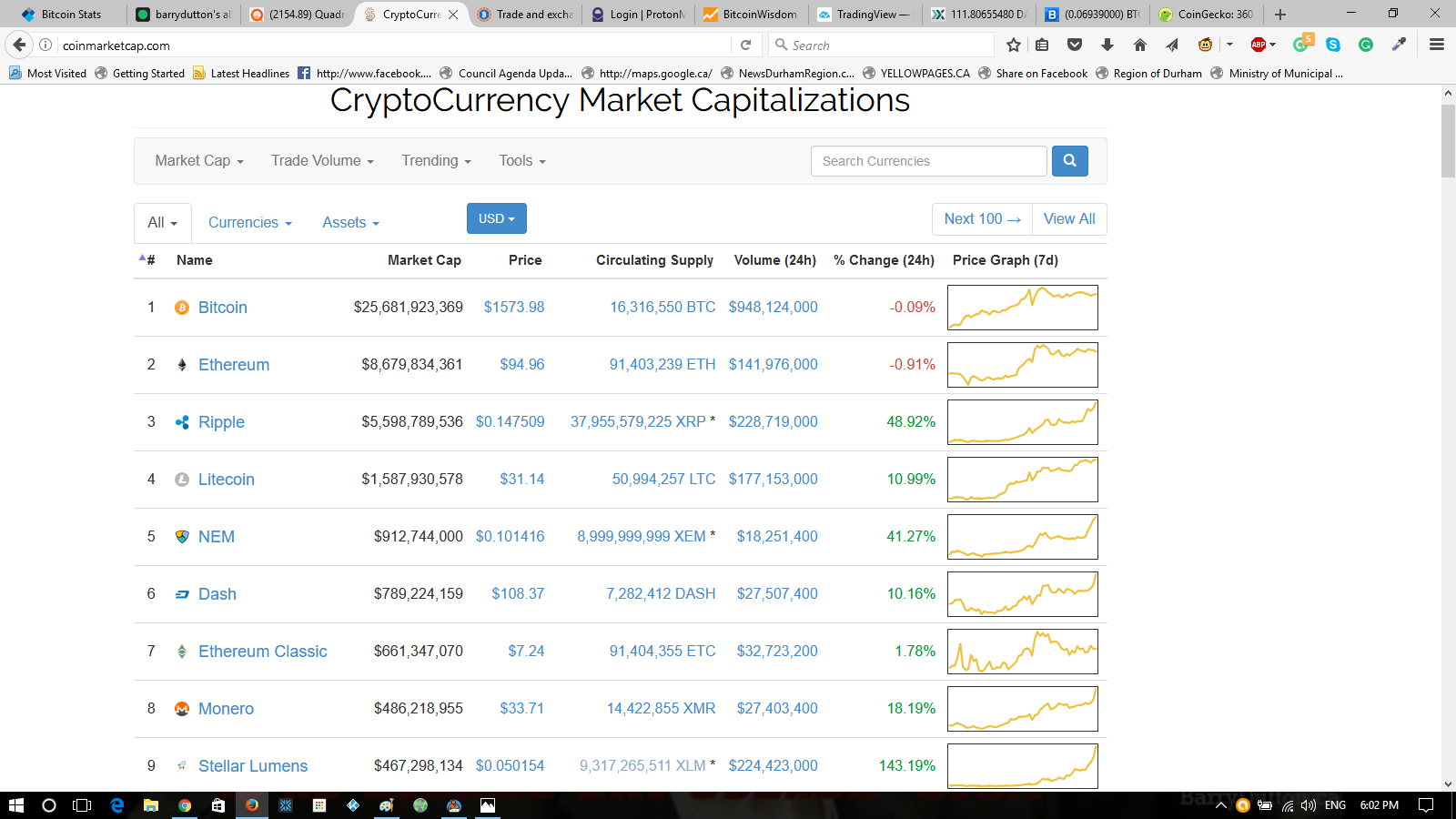Open Windows Start menu
This screenshot has width=1456, height=819.
[15, 805]
